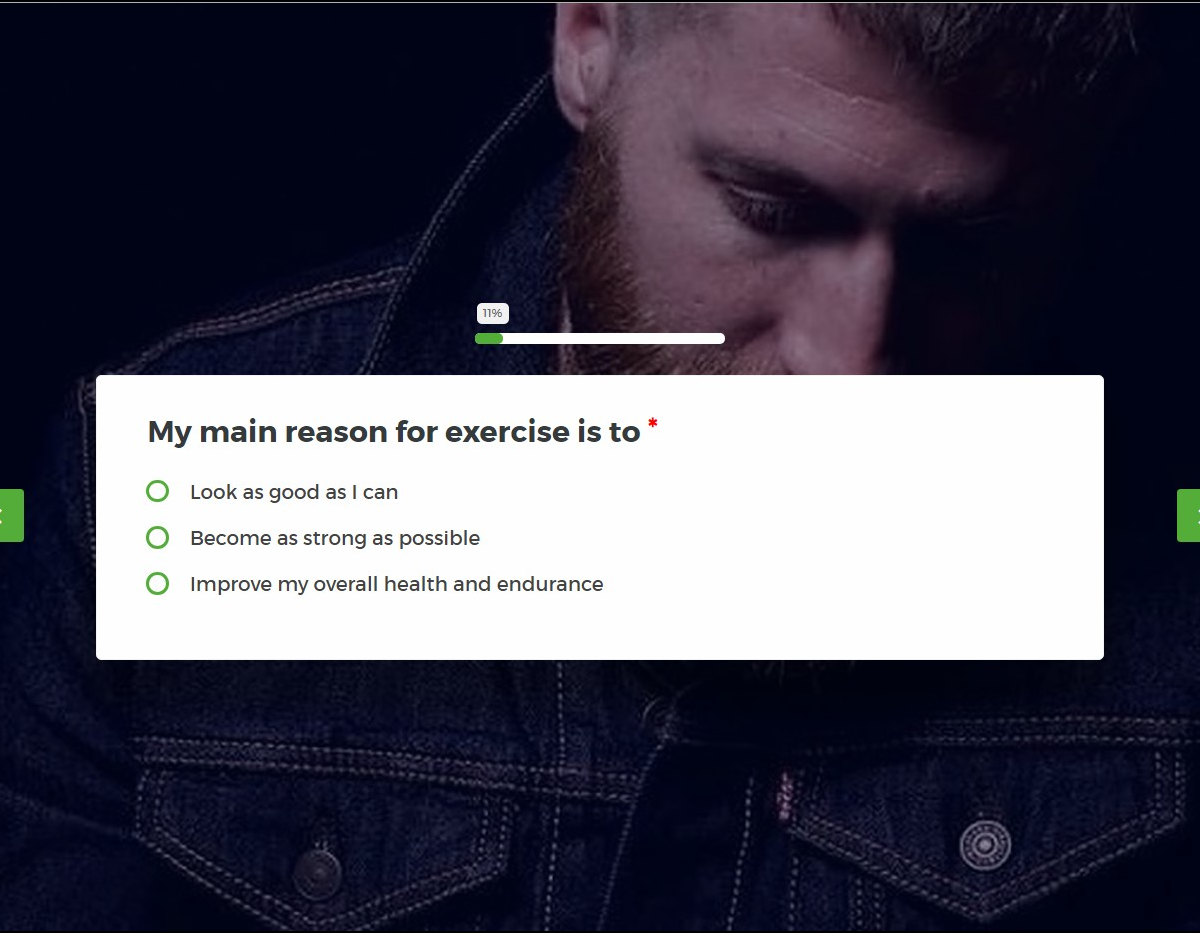Screen dimensions: 1200x933
Task: Click the 'Look as good as I can' label text
Action: 294,492
